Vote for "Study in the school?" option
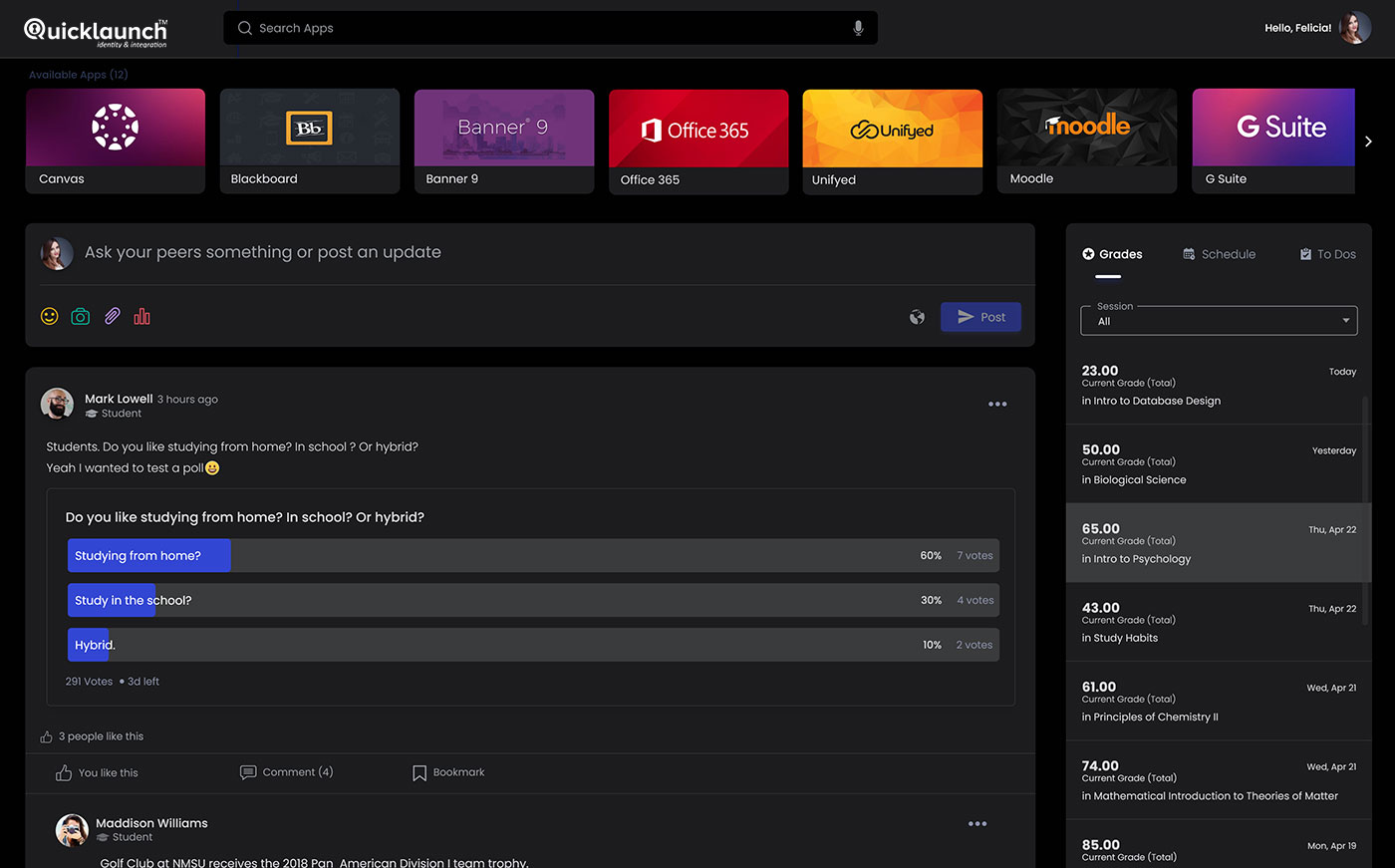 [x=533, y=600]
